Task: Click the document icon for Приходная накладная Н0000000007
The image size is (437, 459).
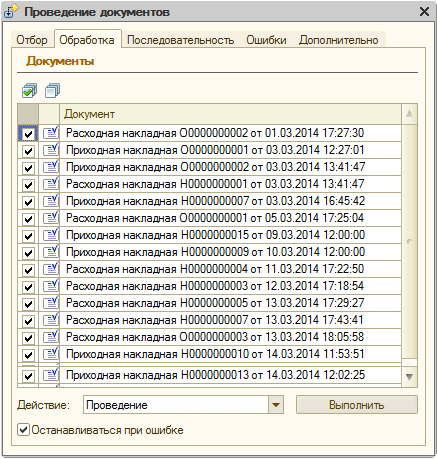Action: pyautogui.click(x=51, y=201)
